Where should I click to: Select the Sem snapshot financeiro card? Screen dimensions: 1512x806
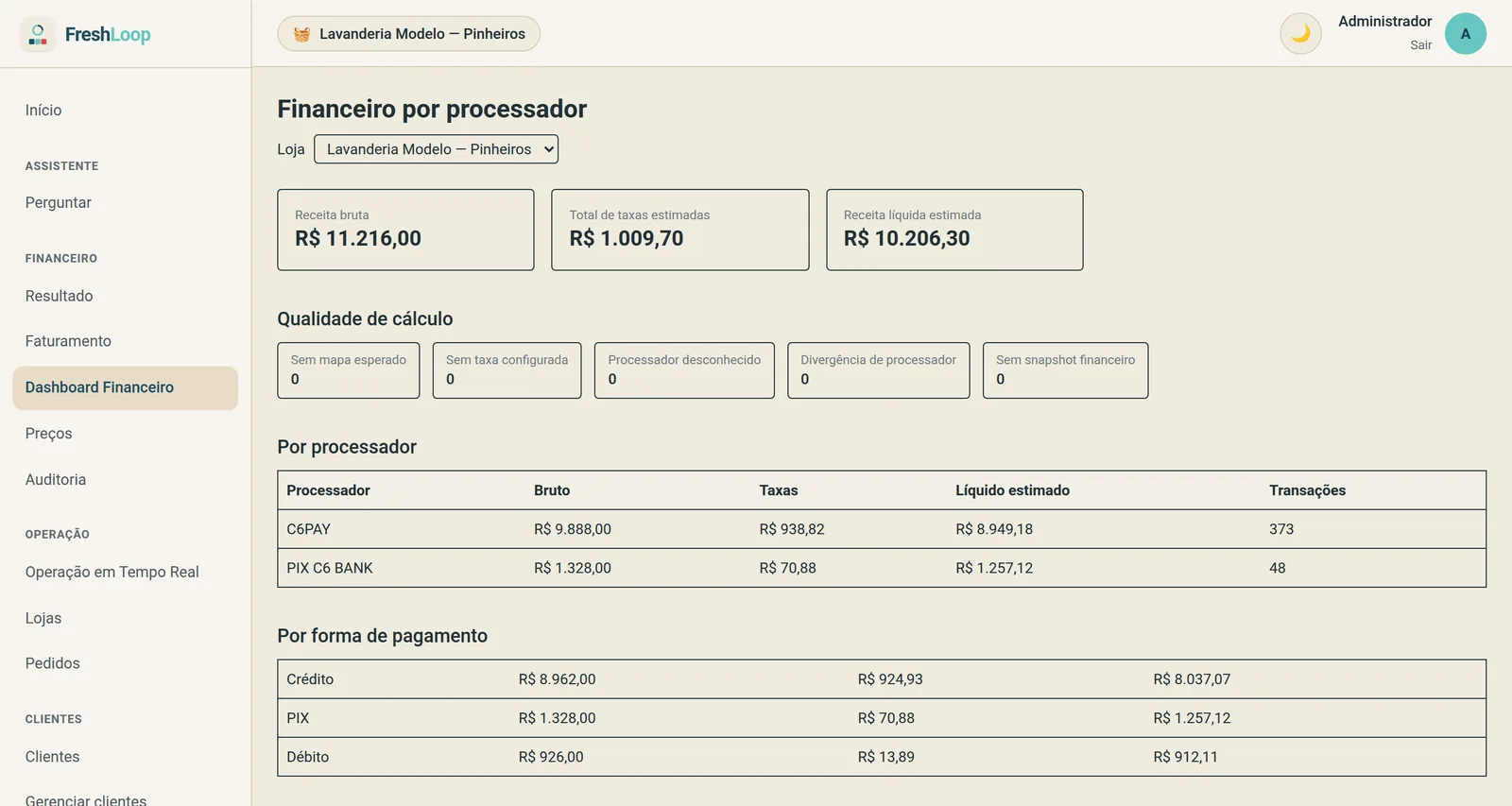click(1066, 370)
